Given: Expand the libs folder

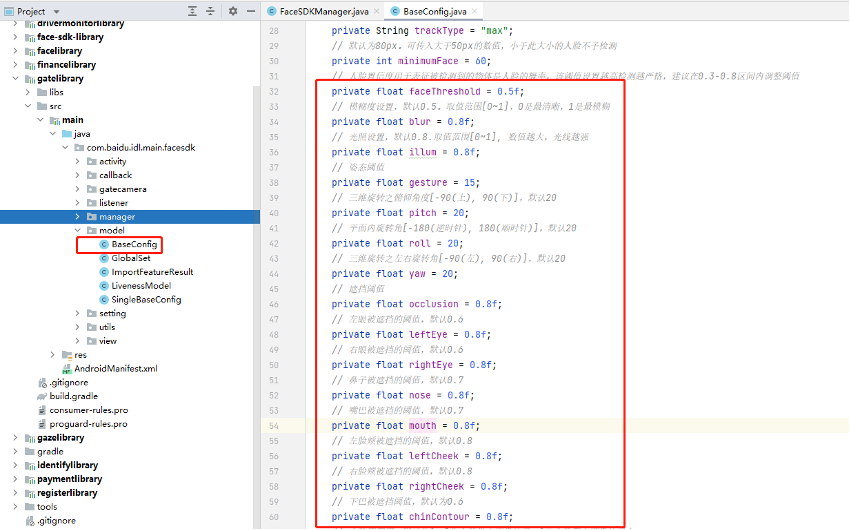Looking at the screenshot, I should tap(28, 92).
